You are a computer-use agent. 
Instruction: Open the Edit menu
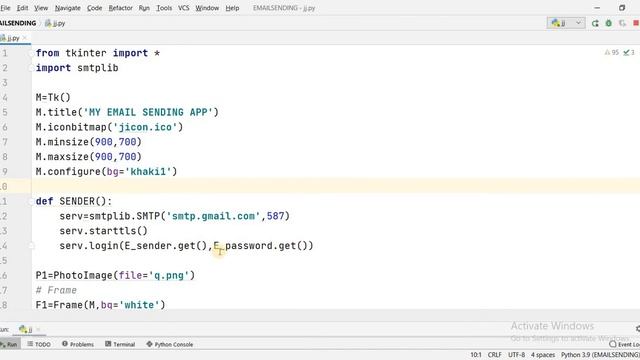pos(22,8)
